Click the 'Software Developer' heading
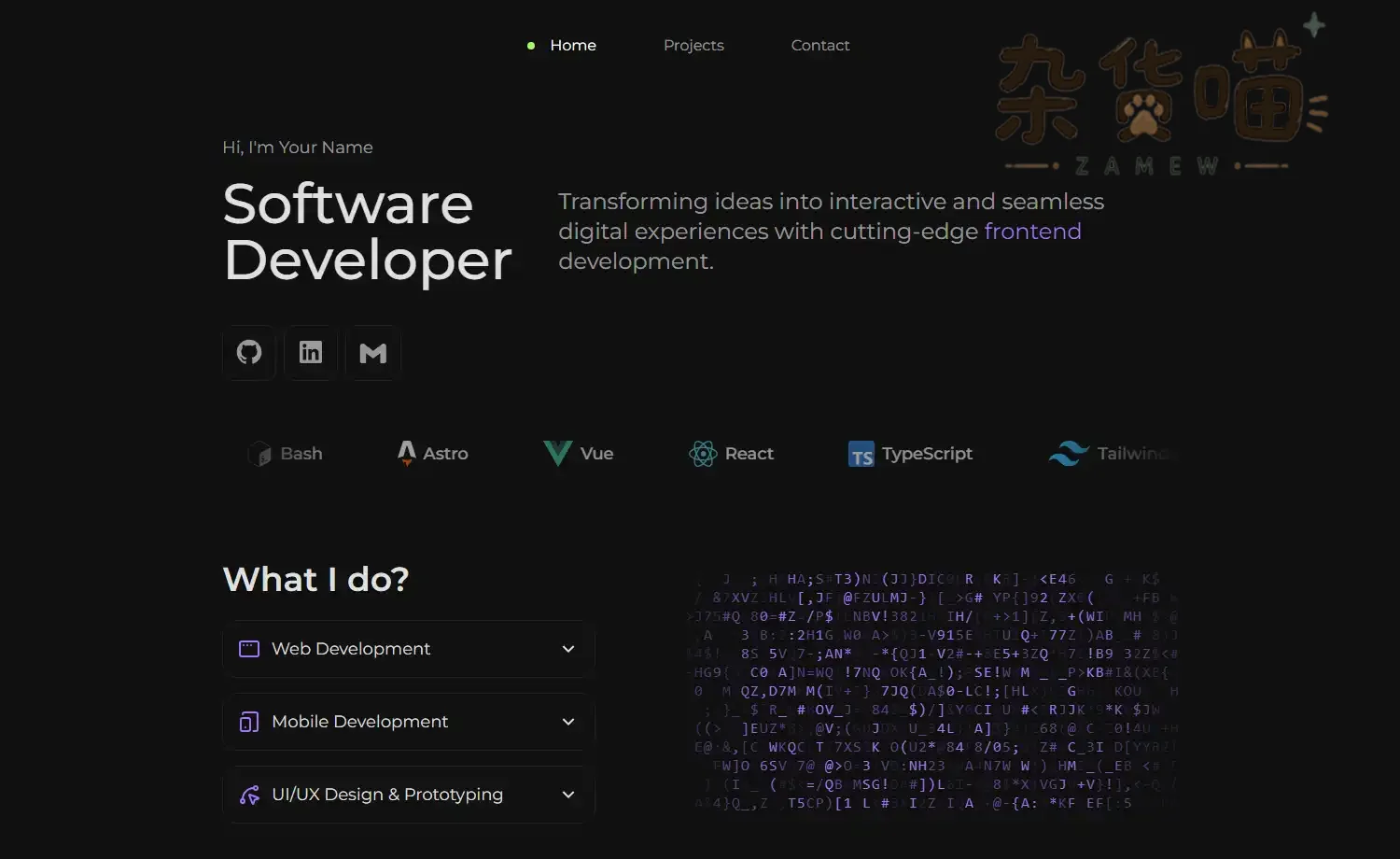1400x859 pixels. click(368, 232)
